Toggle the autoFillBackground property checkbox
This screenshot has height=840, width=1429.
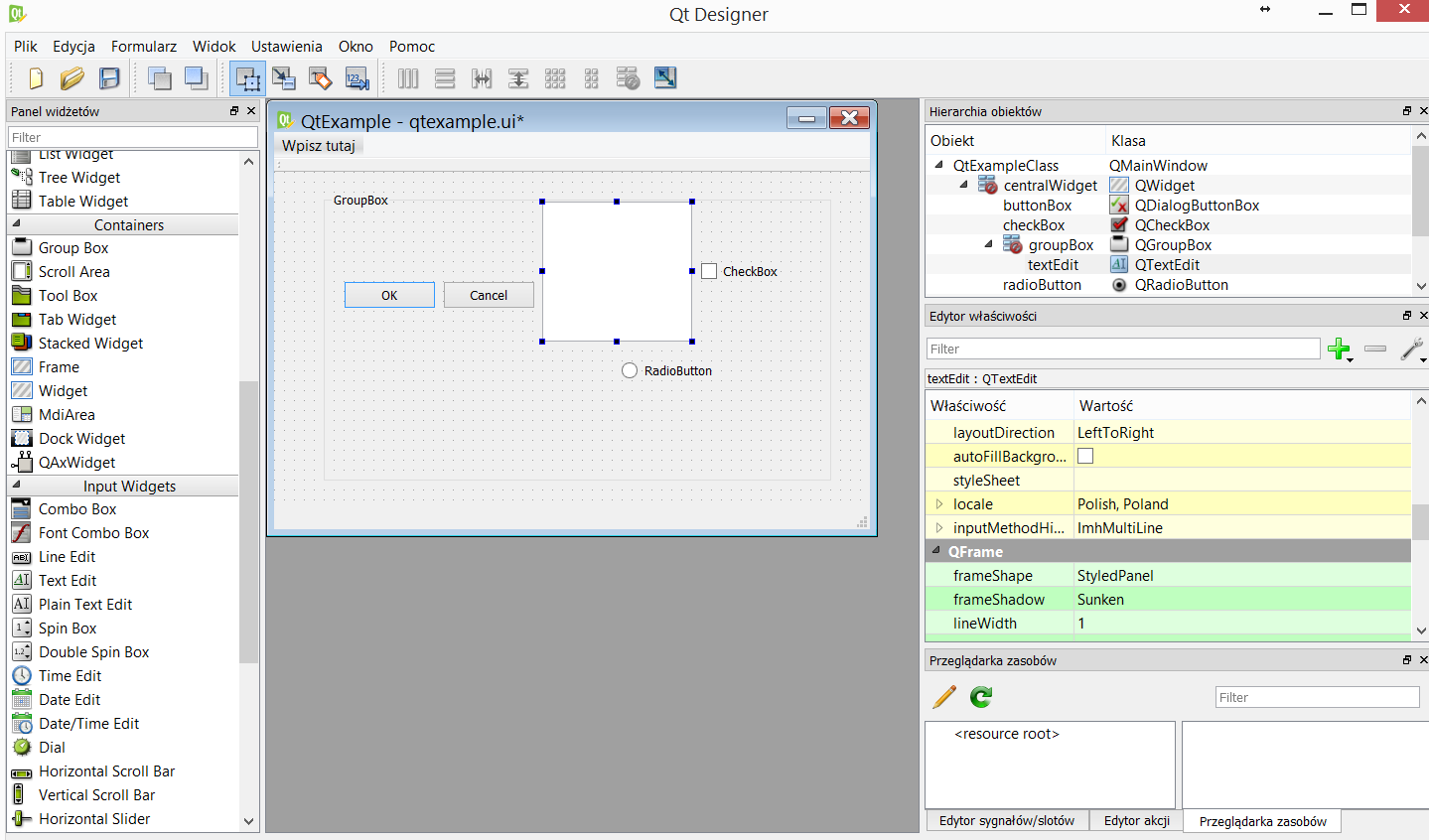[x=1085, y=456]
